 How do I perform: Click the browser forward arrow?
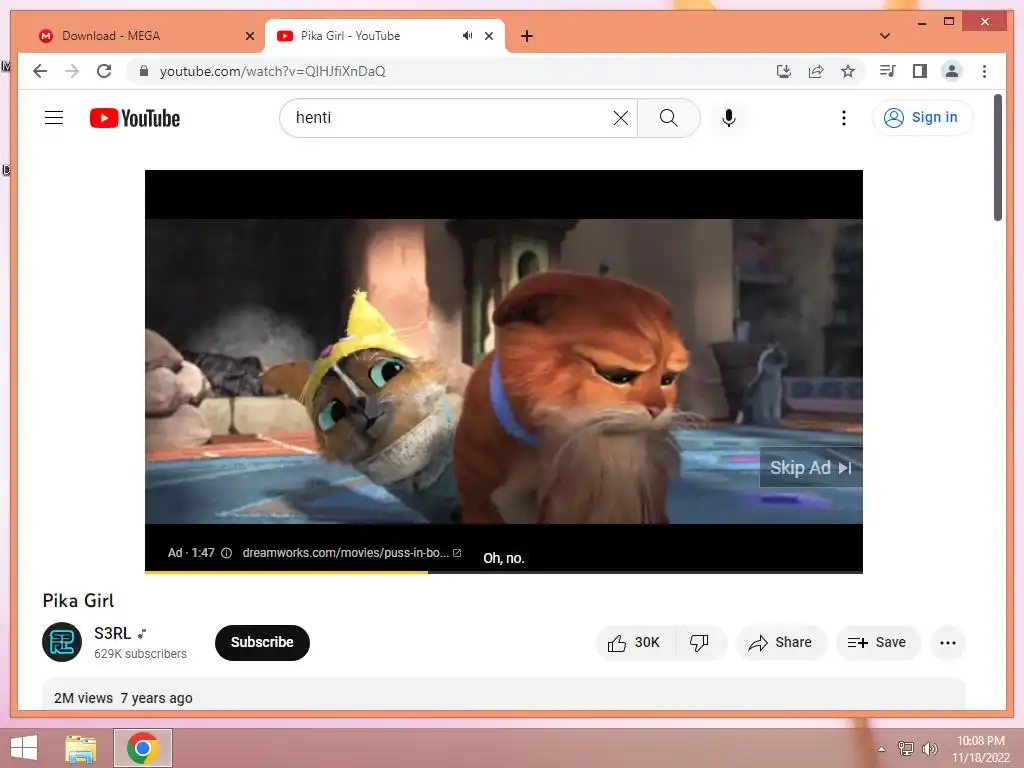(72, 71)
